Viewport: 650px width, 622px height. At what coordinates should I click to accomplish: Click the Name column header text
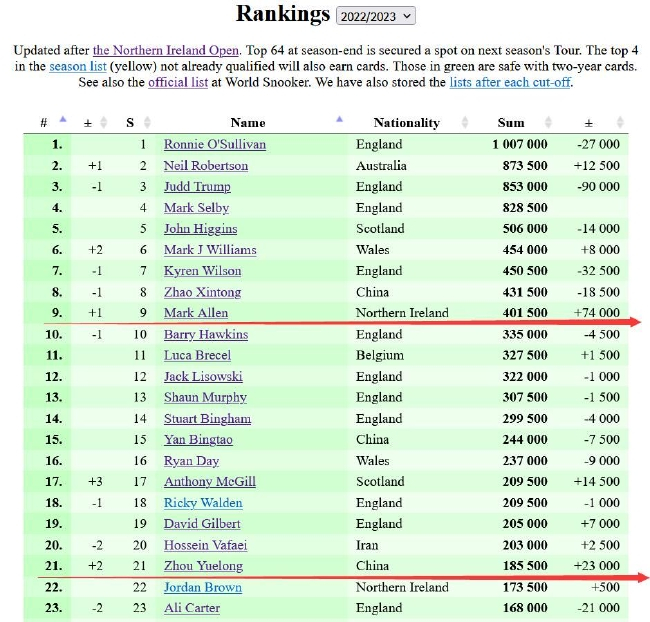tap(247, 122)
